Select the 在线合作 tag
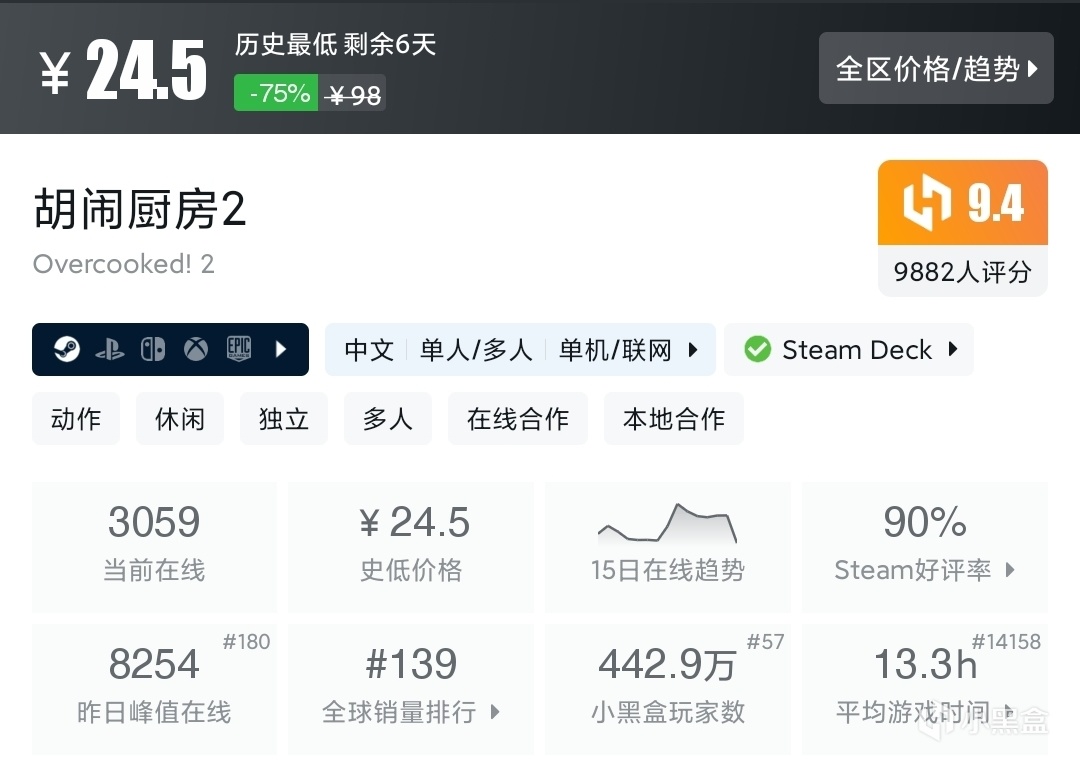The width and height of the screenshot is (1080, 760). 518,418
